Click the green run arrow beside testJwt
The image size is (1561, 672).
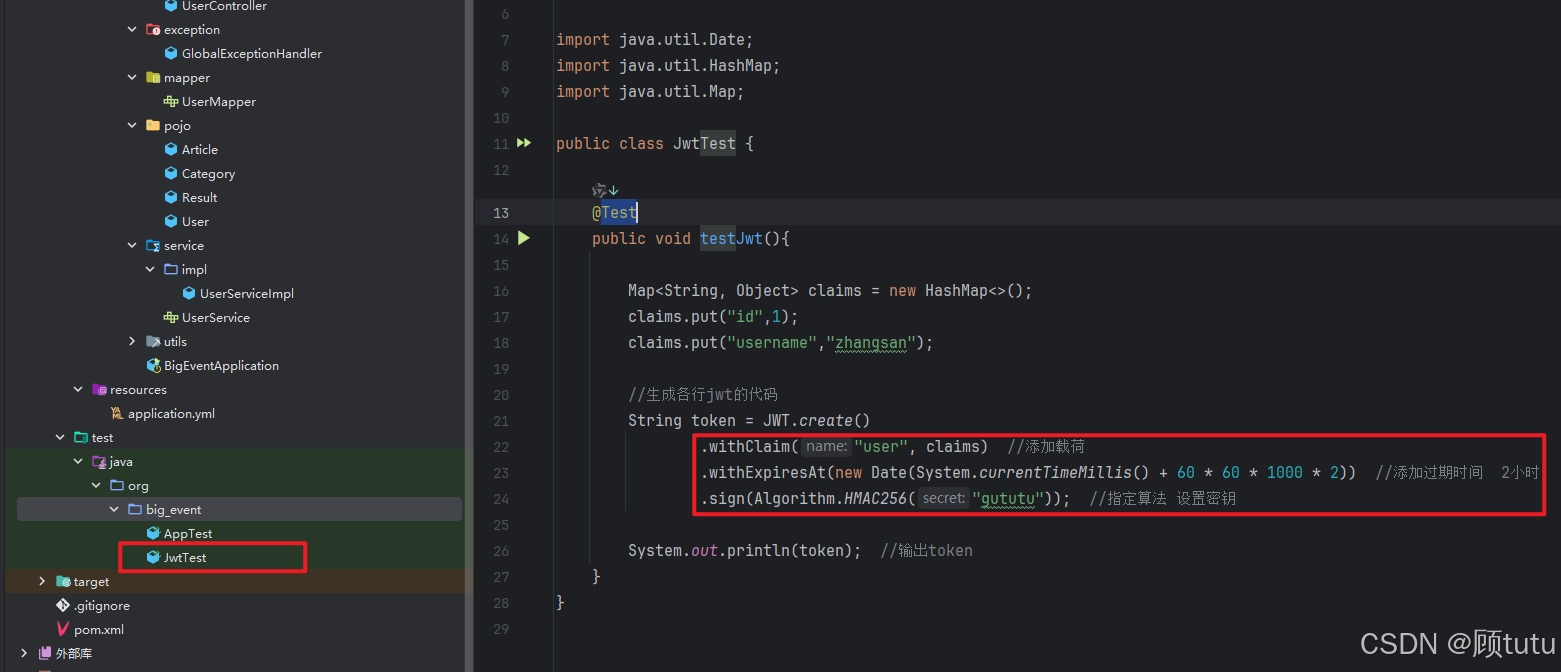click(x=524, y=238)
